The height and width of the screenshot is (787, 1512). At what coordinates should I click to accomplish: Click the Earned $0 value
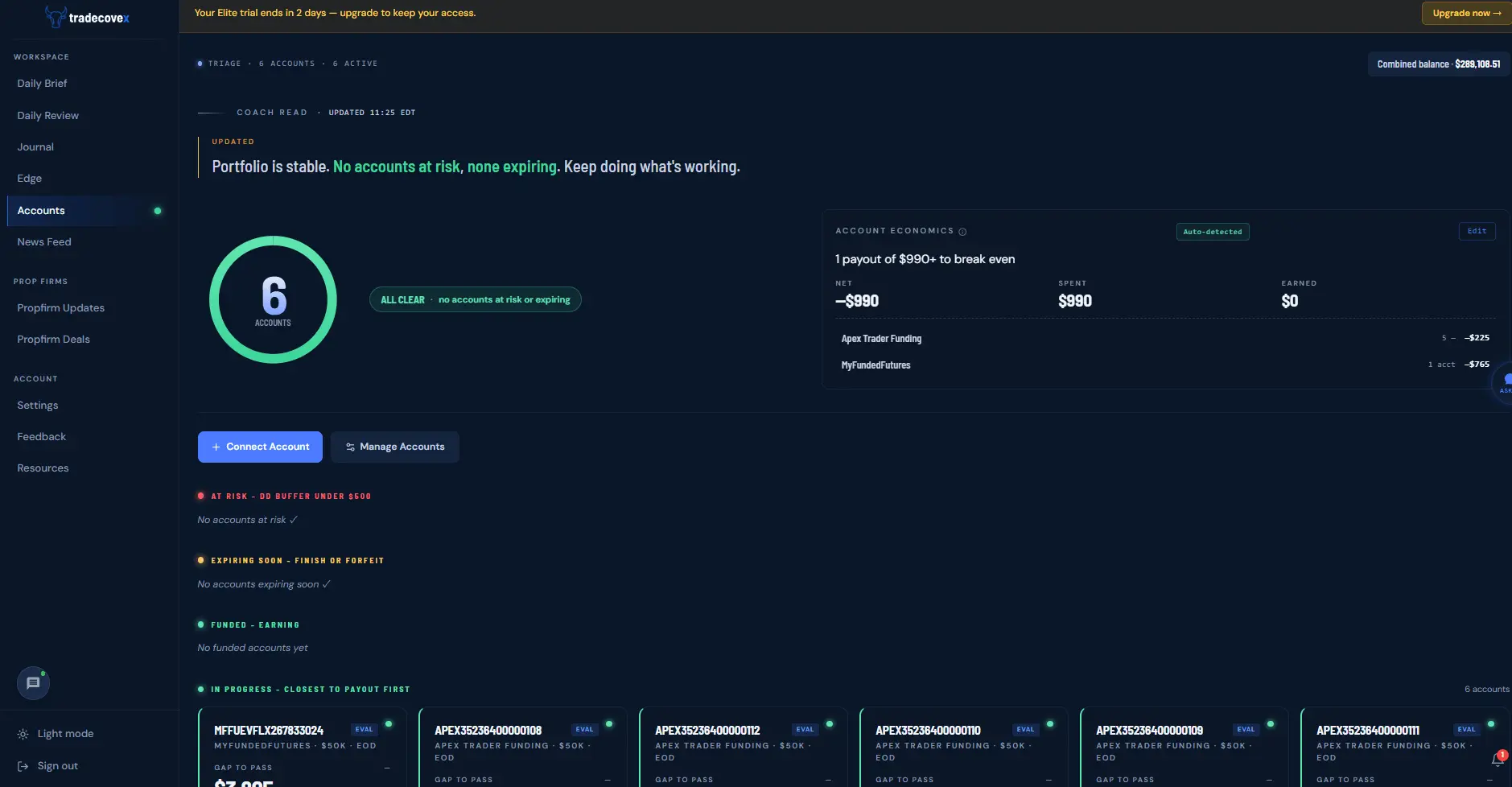coord(1290,301)
